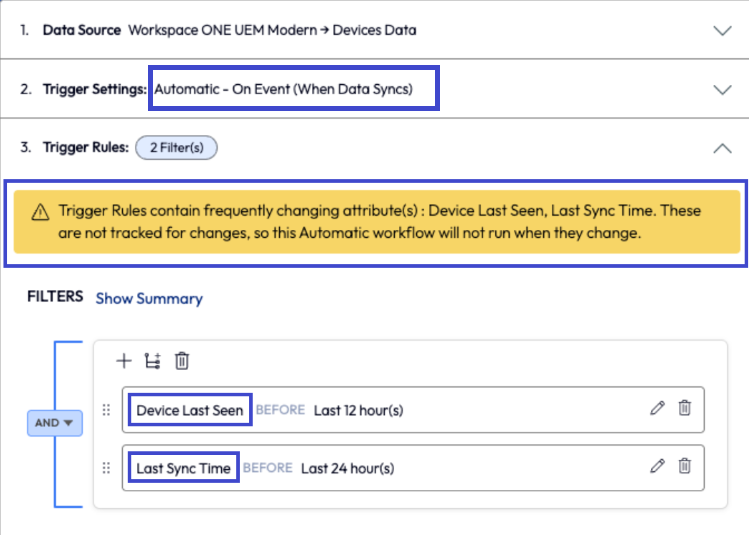Edit the Device Last Seen filter
Image resolution: width=749 pixels, height=535 pixels.
tap(657, 408)
